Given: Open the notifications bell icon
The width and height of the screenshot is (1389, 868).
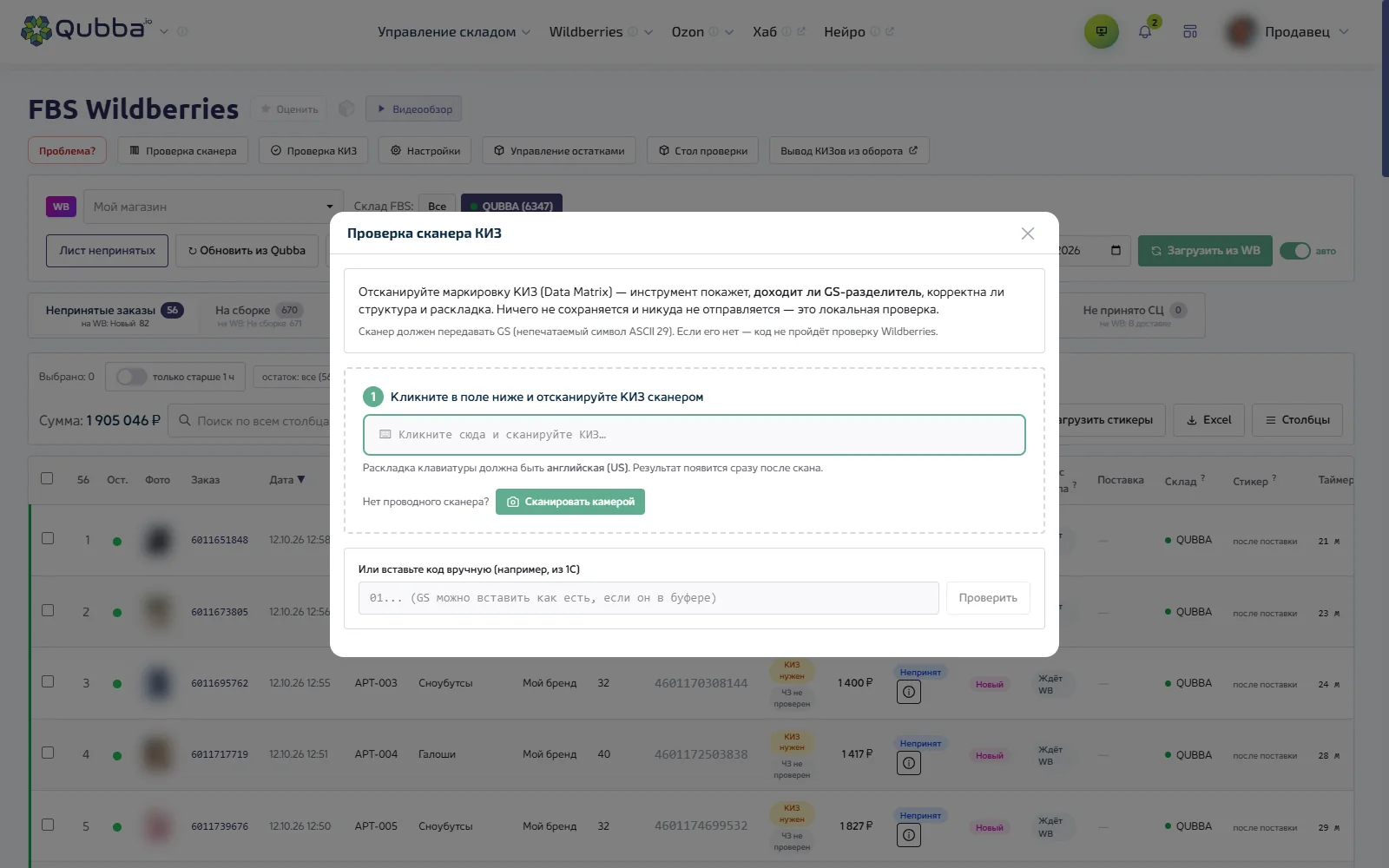Looking at the screenshot, I should pyautogui.click(x=1145, y=31).
